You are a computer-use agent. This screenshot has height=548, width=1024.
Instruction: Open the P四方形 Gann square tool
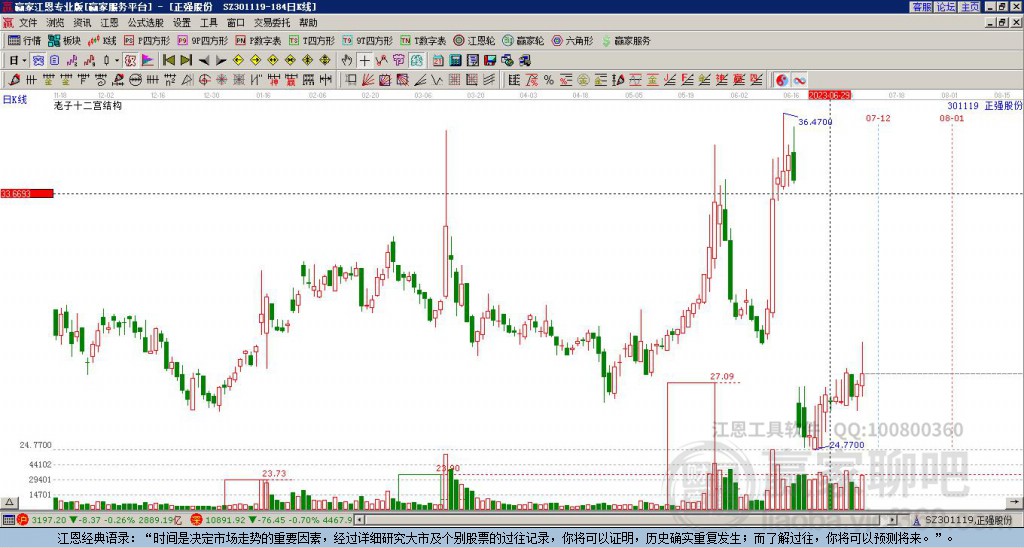(147, 40)
